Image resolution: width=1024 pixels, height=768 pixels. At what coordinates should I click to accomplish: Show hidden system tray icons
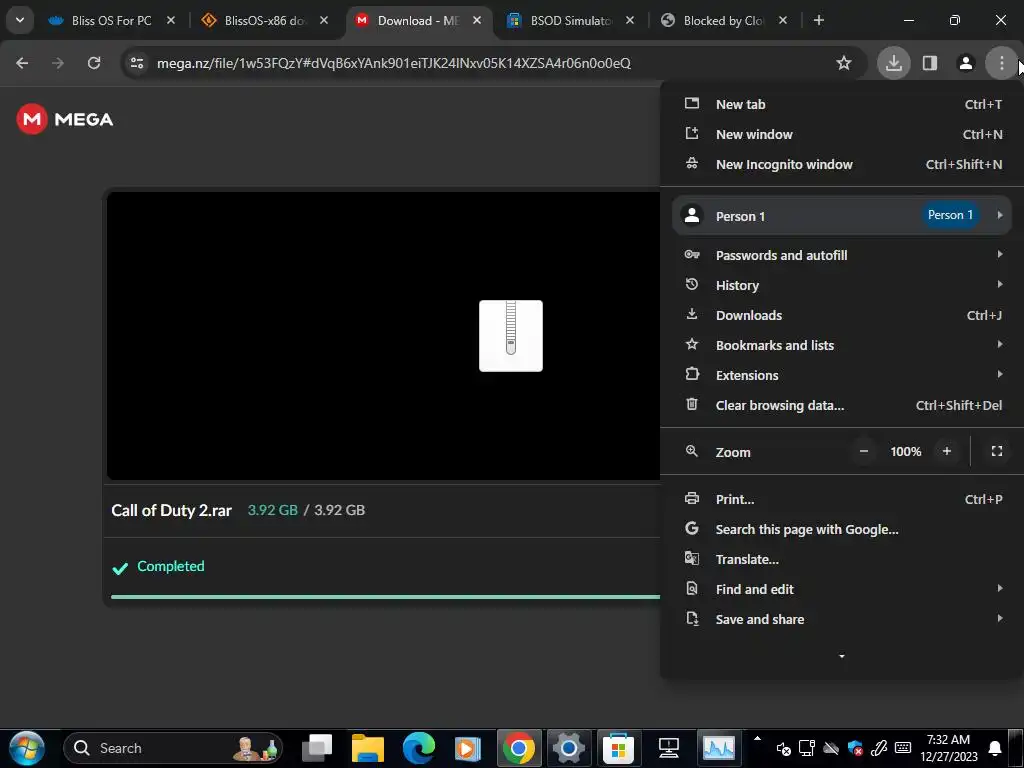point(757,739)
